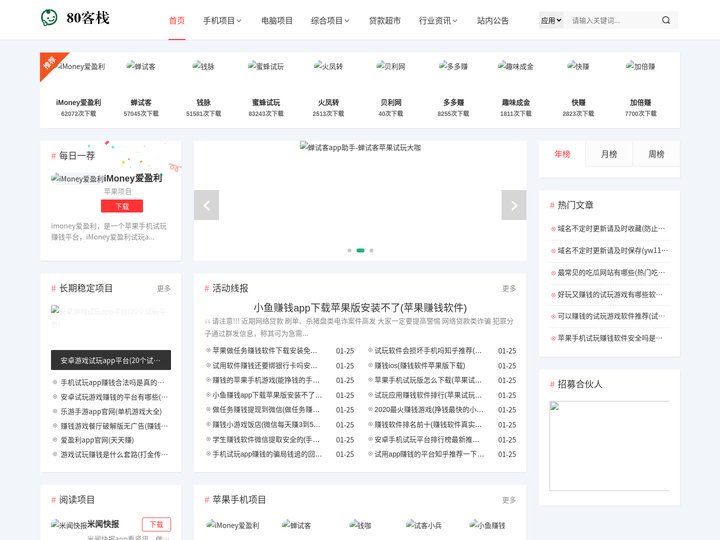Select third carousel dot indicator
This screenshot has width=720, height=540.
[371, 250]
